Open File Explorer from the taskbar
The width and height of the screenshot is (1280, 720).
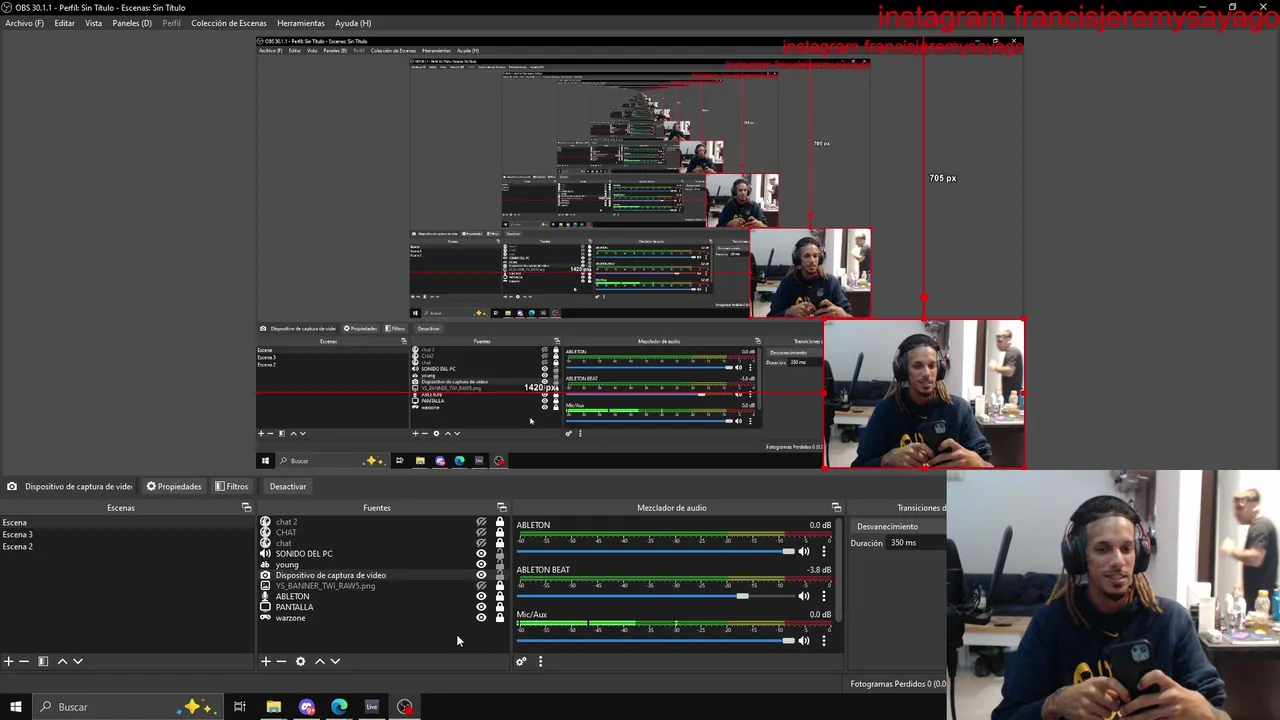[273, 707]
